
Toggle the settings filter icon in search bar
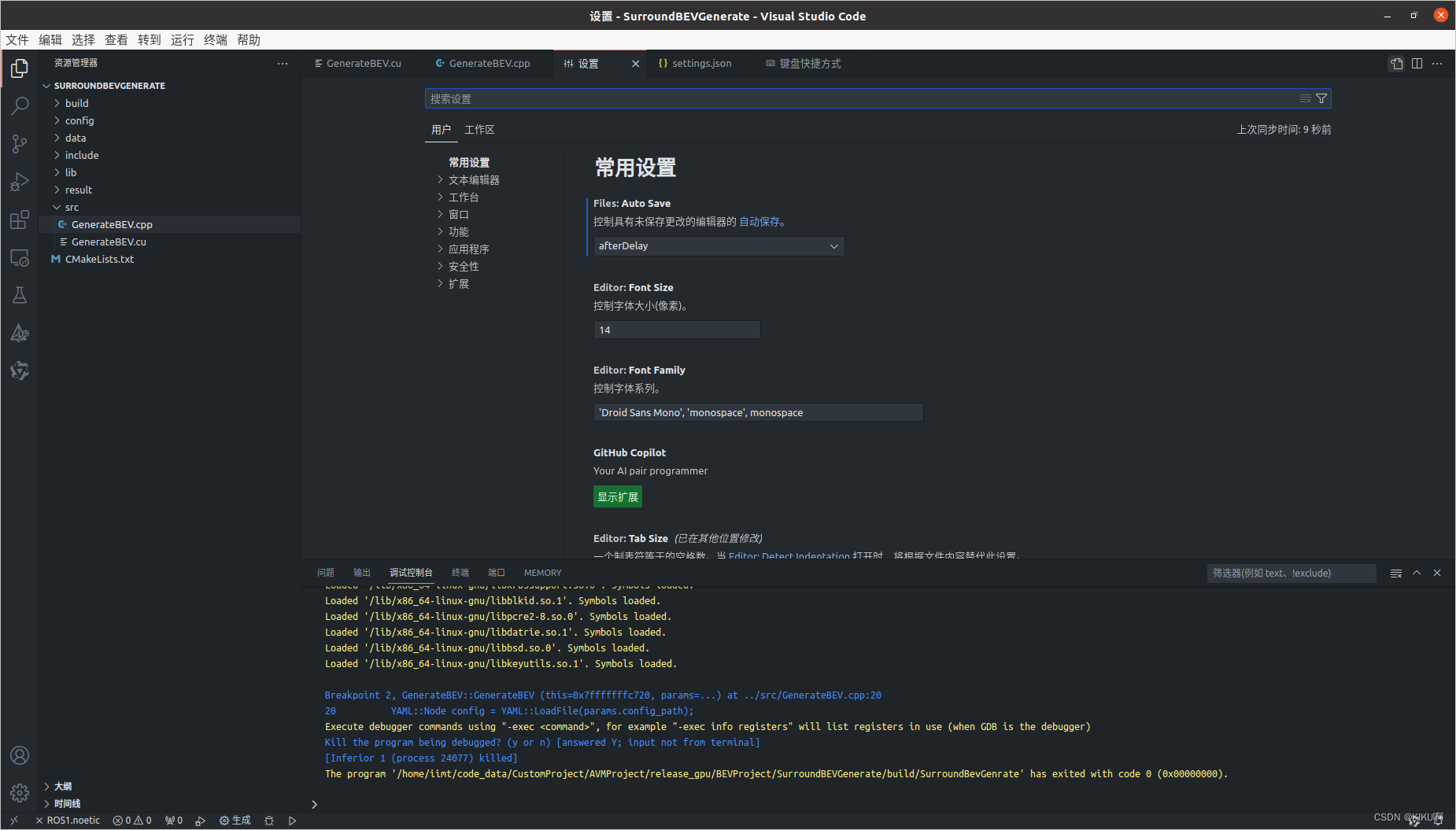click(x=1321, y=98)
